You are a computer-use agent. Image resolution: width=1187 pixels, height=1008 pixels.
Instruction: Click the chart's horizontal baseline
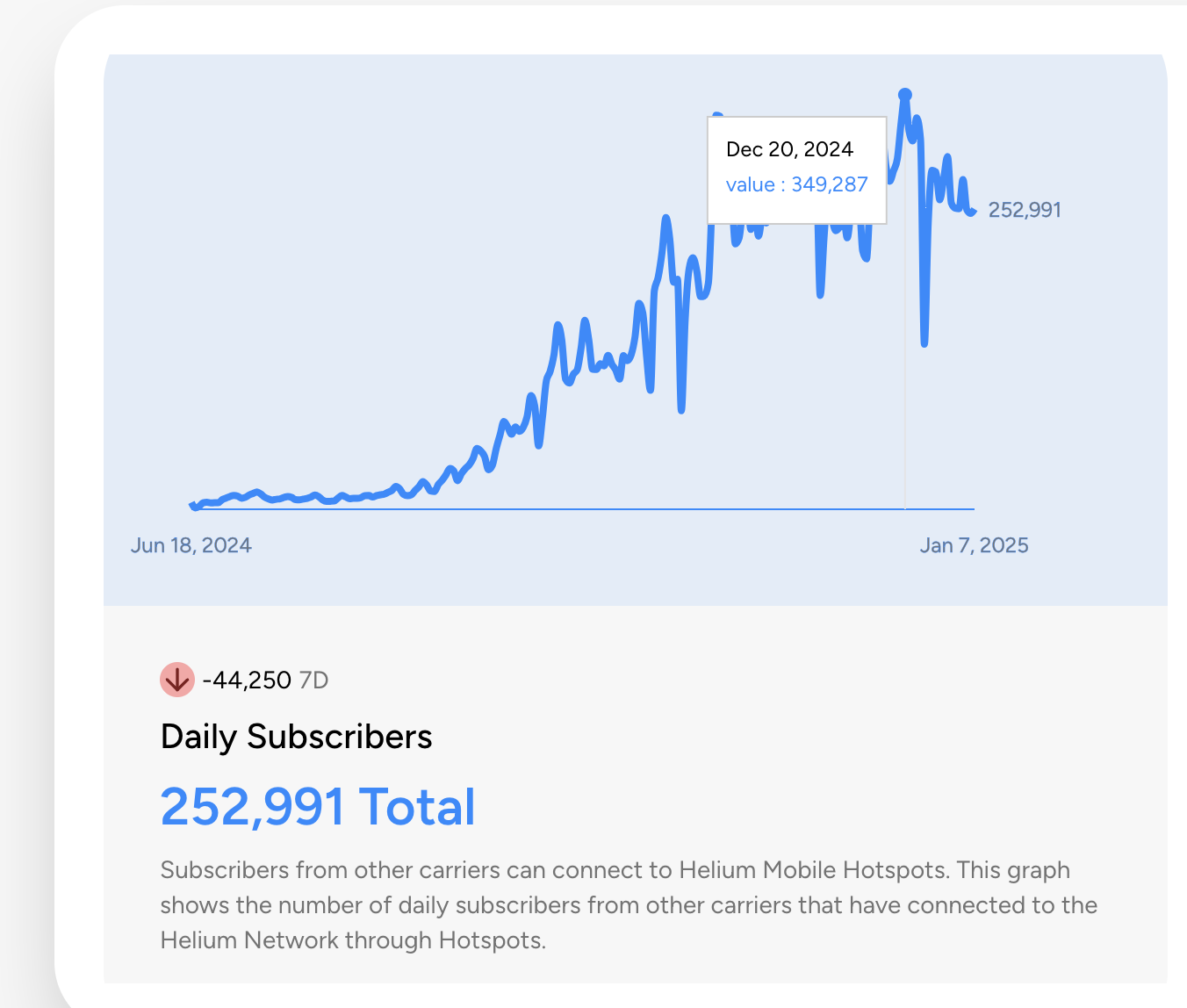tap(579, 508)
